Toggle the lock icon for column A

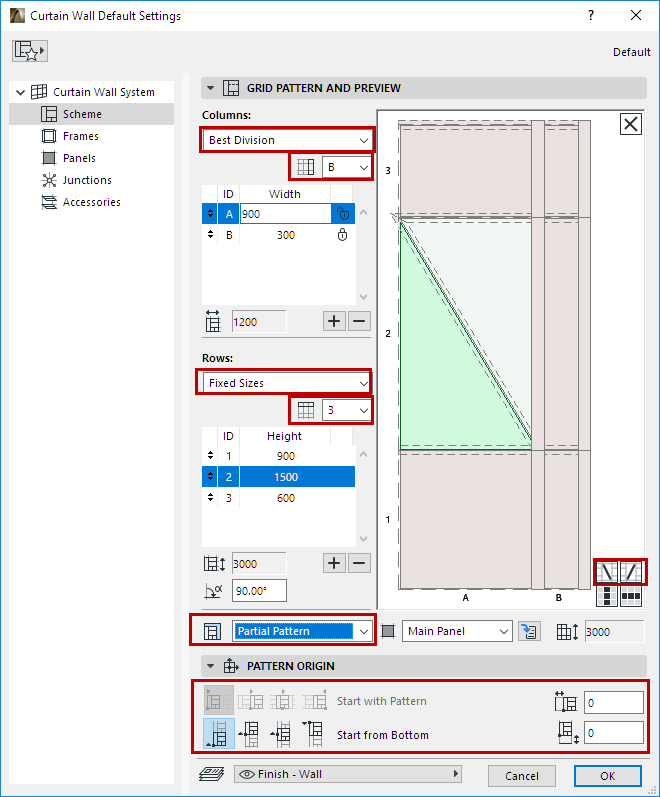click(343, 214)
